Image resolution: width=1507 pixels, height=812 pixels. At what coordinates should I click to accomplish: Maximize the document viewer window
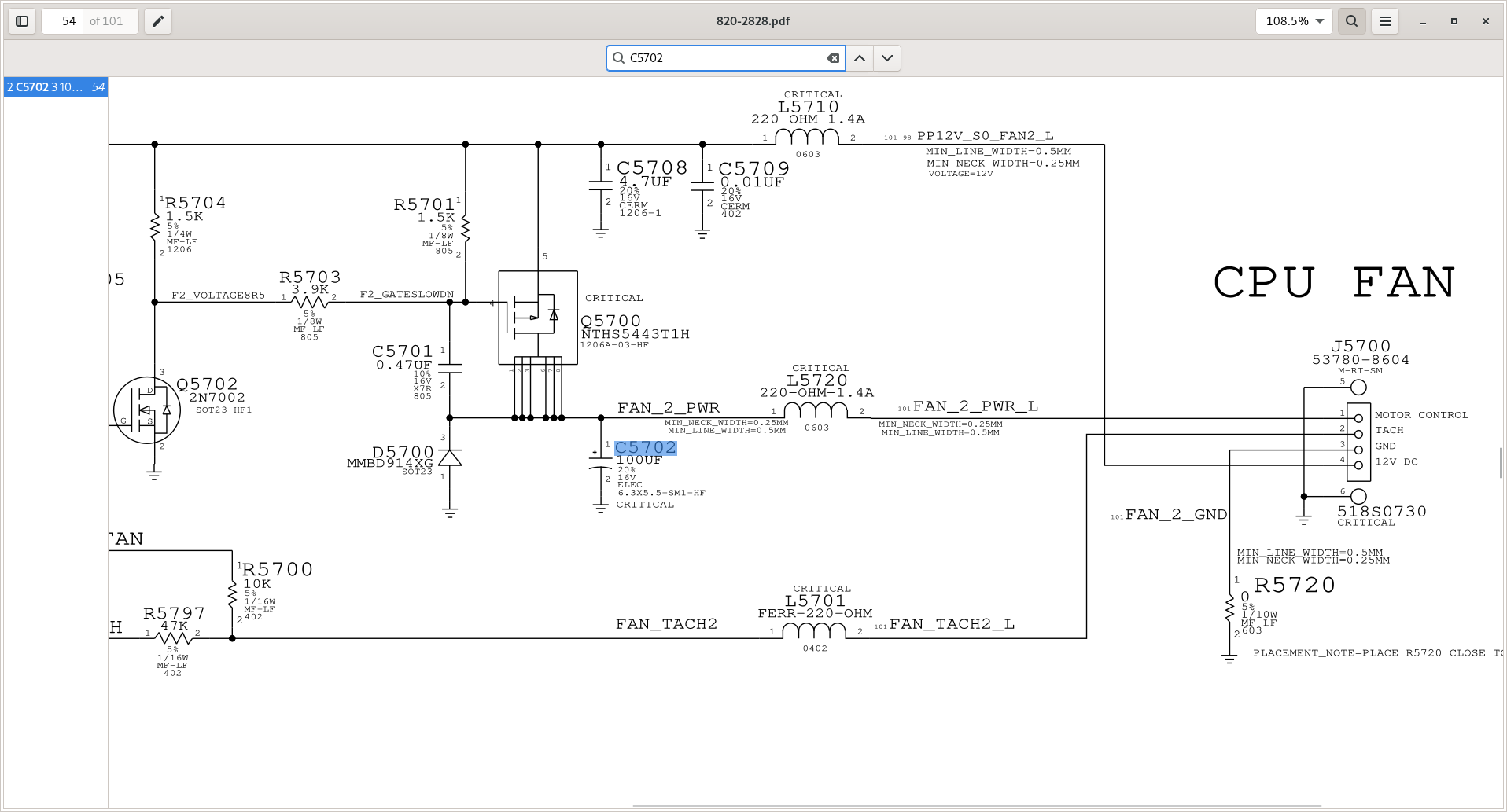click(1454, 21)
